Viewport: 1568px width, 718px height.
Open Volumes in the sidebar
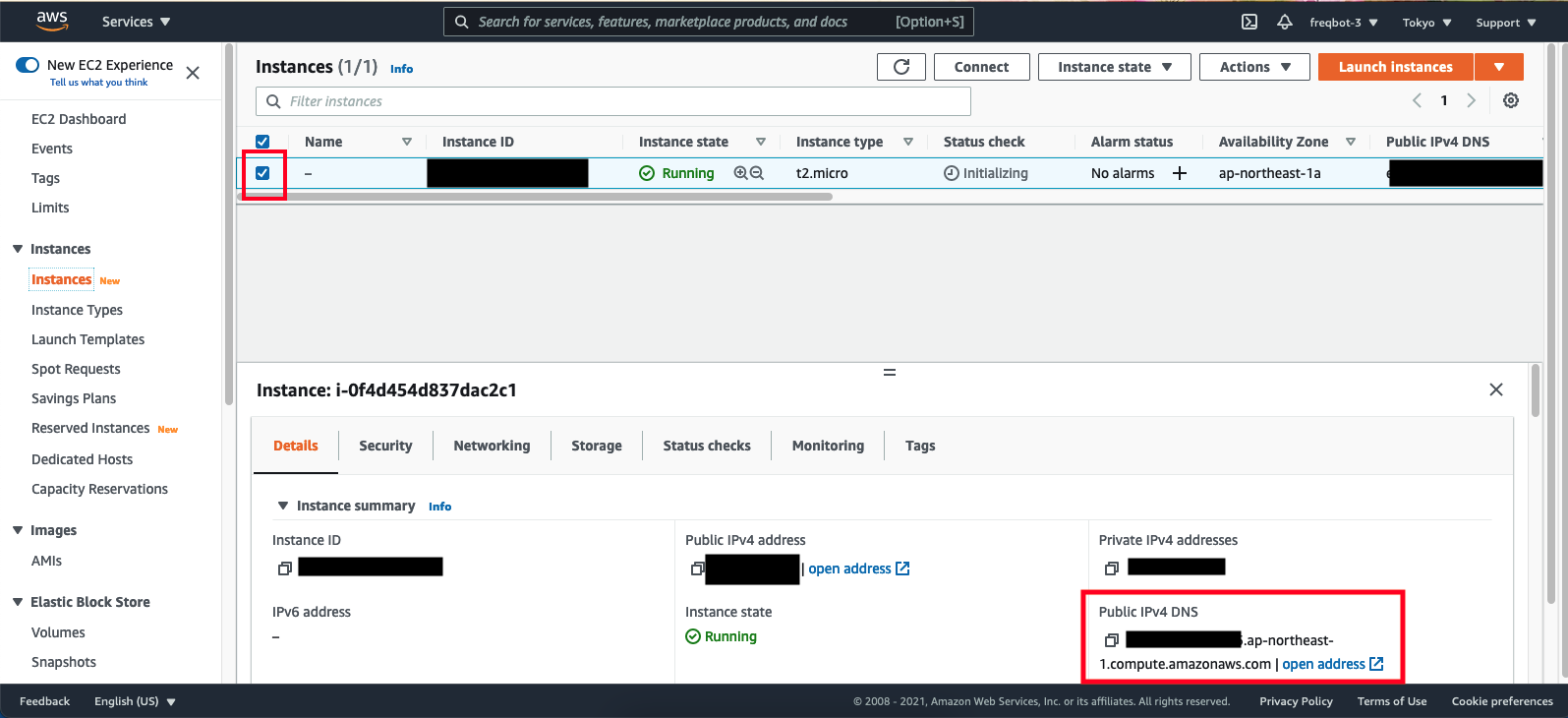point(58,632)
